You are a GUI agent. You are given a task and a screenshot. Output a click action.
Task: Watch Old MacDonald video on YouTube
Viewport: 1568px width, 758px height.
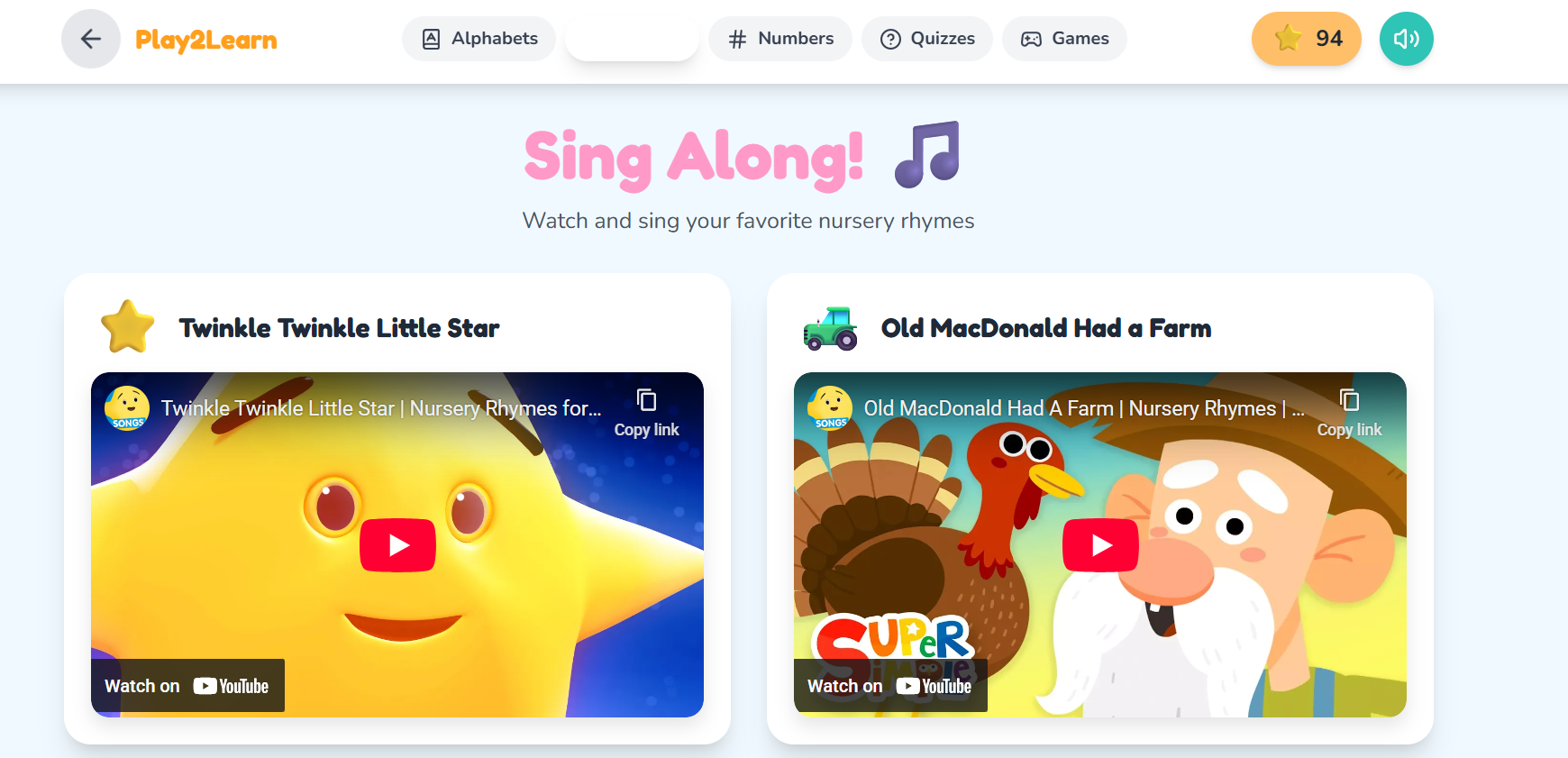(x=890, y=686)
